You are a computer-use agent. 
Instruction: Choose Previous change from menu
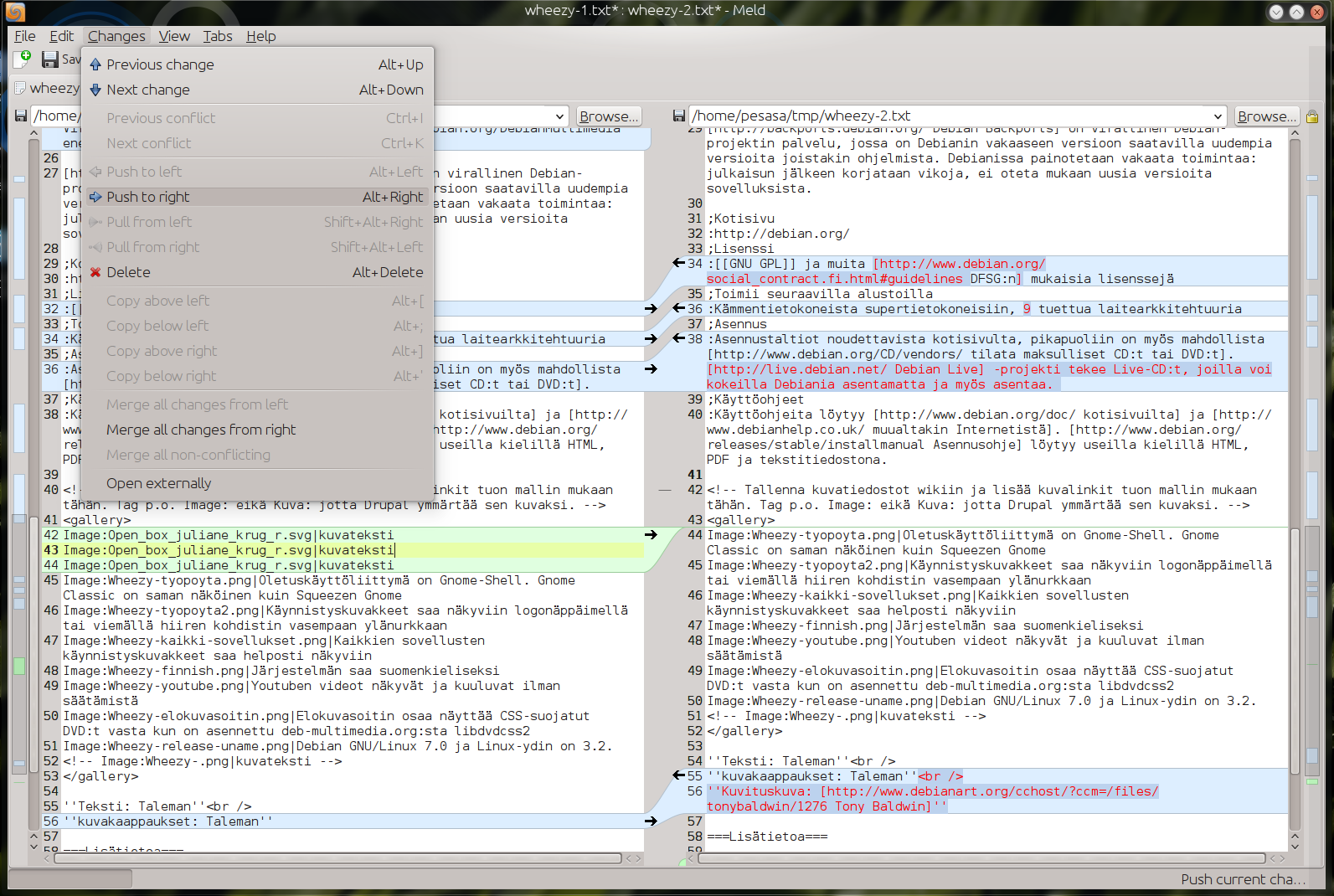click(x=257, y=64)
